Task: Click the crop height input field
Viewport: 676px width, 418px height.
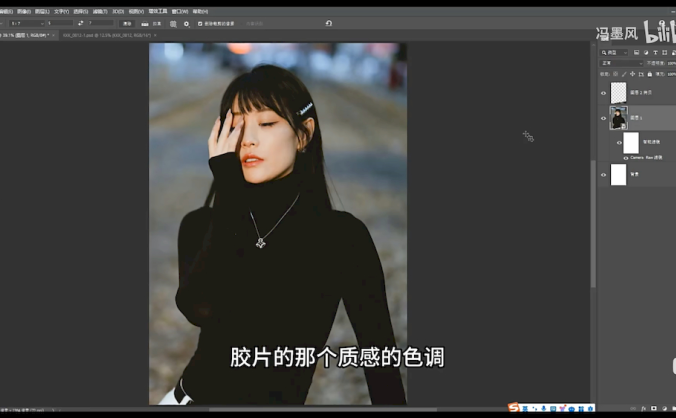Action: point(100,23)
